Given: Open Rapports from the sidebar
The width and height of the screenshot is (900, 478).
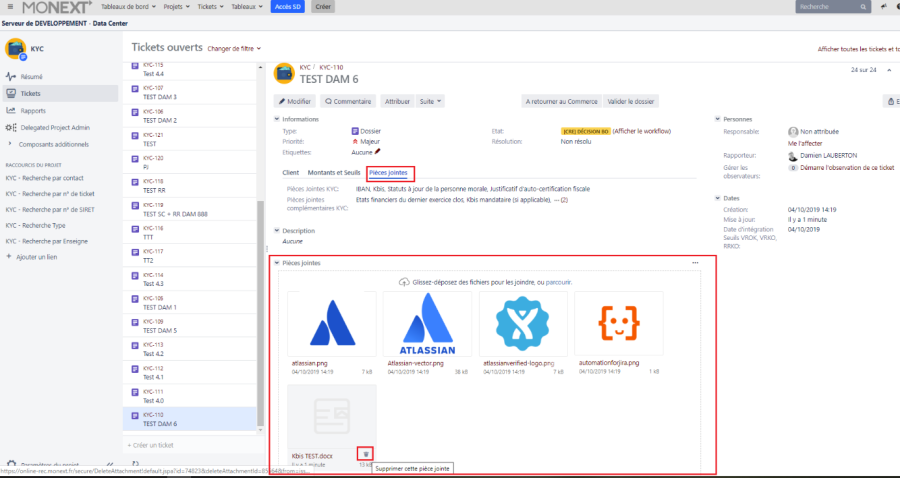Looking at the screenshot, I should click(32, 110).
